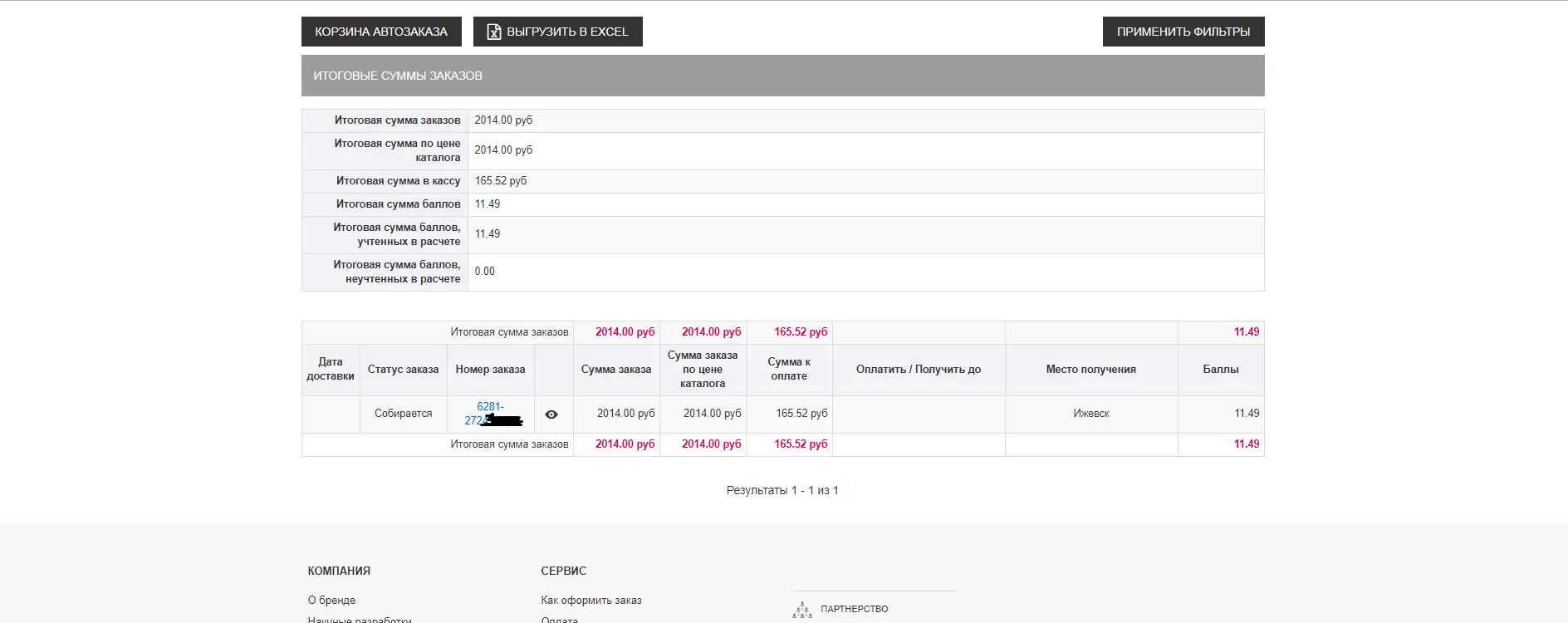Open order number link 6281-
1568x623 pixels.
tap(490, 406)
